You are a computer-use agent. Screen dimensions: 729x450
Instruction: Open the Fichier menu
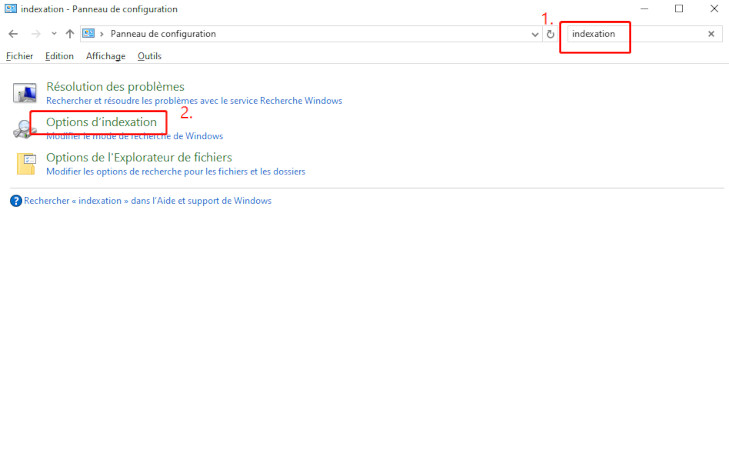[20, 56]
